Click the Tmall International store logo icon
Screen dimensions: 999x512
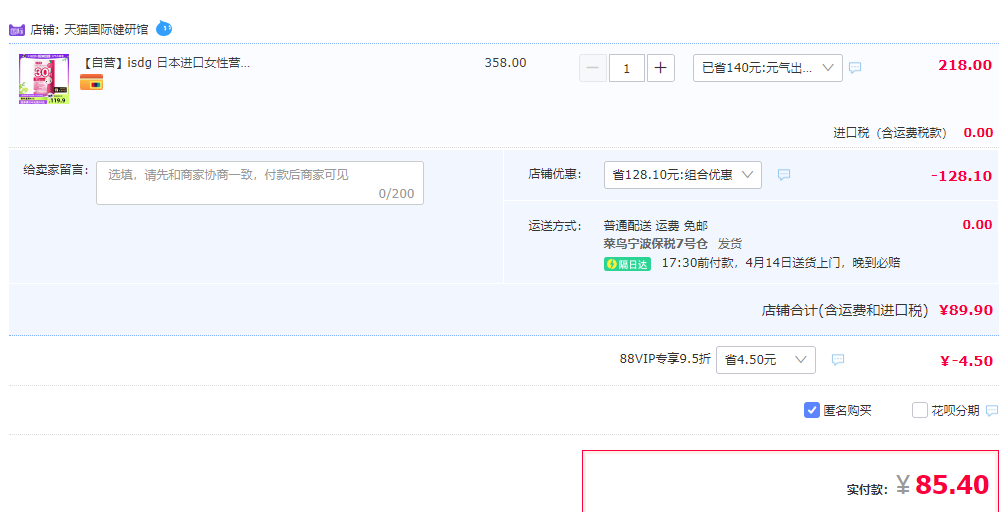tap(17, 29)
